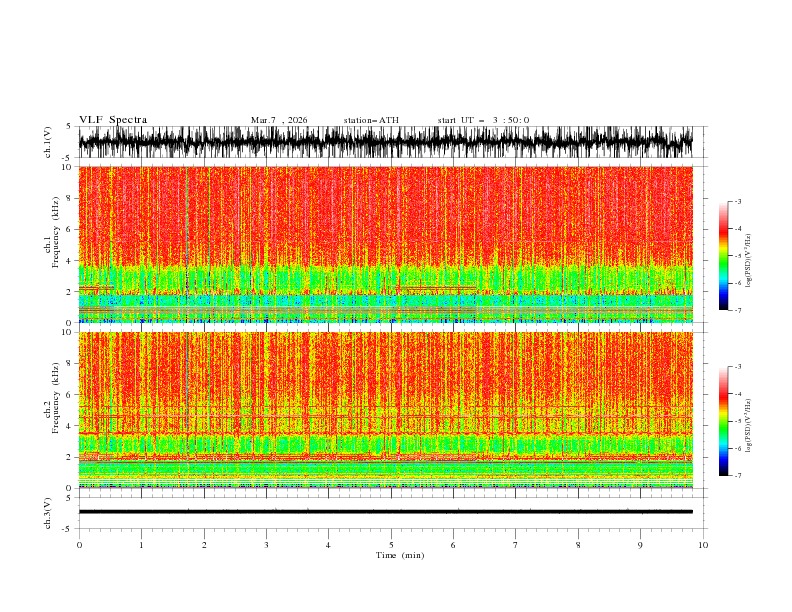Click the 'ch.3(V)' axis label

(x=48, y=513)
